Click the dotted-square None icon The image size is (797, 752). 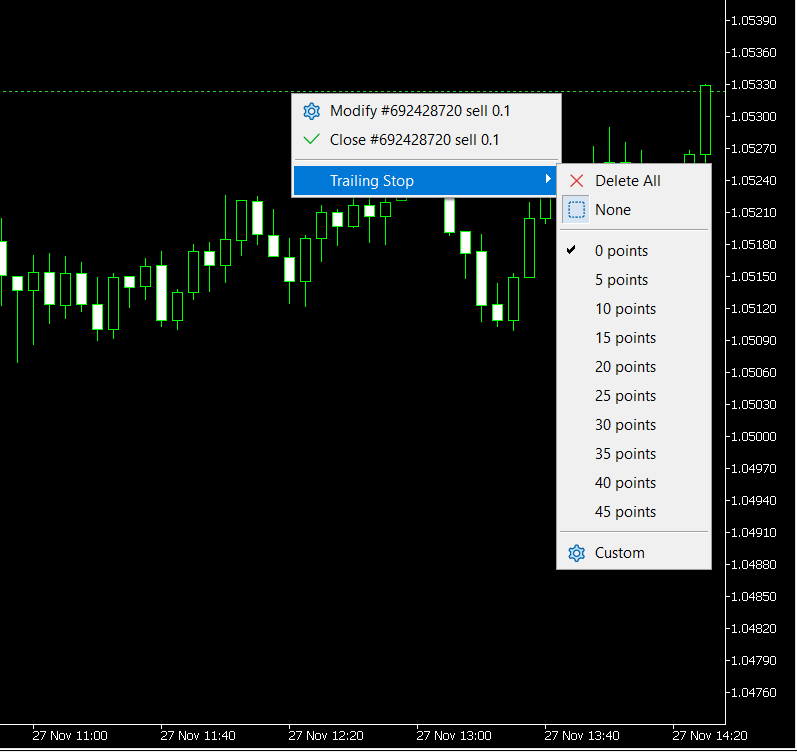coord(576,210)
